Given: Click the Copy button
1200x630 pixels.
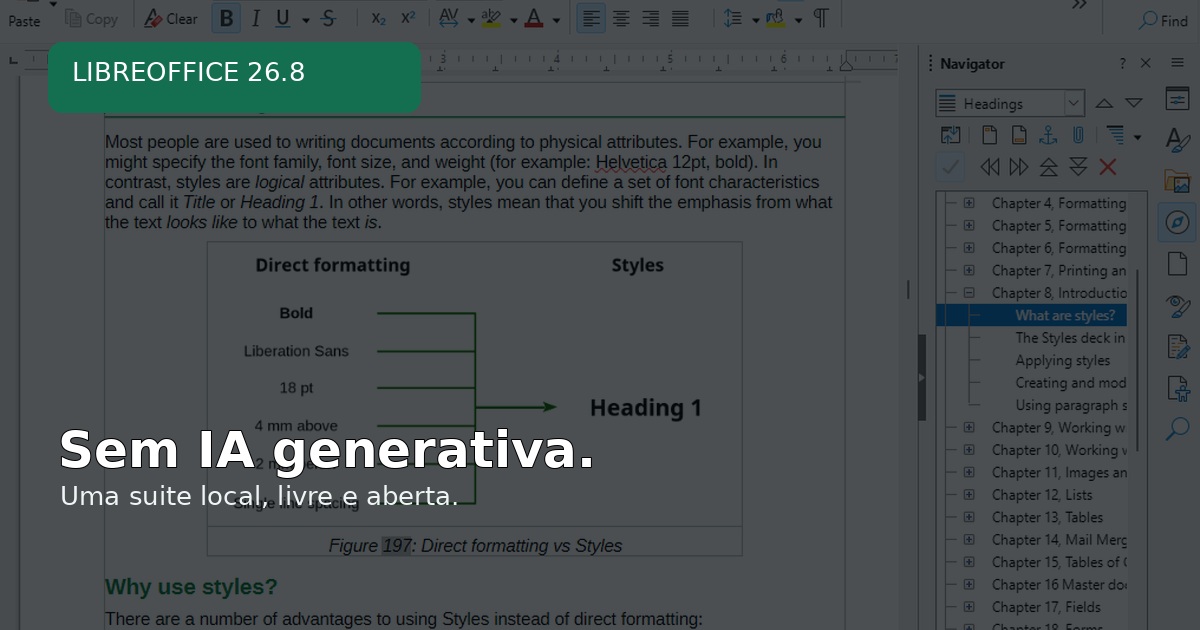Looking at the screenshot, I should tap(92, 18).
